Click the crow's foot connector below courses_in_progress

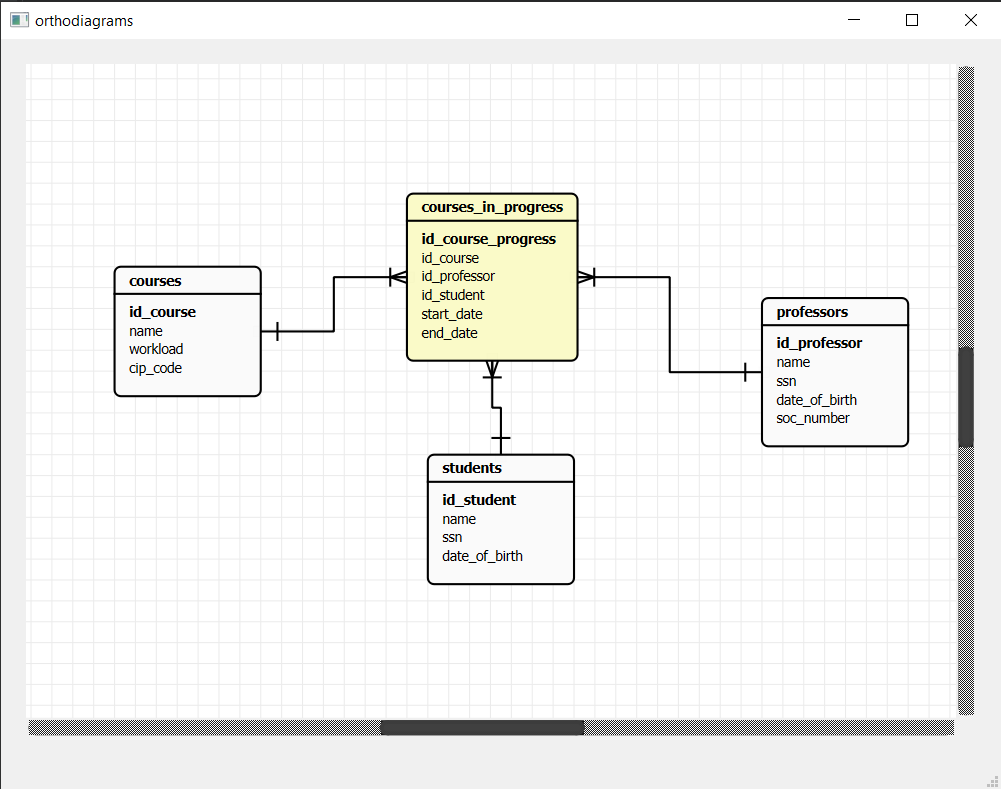(492, 370)
